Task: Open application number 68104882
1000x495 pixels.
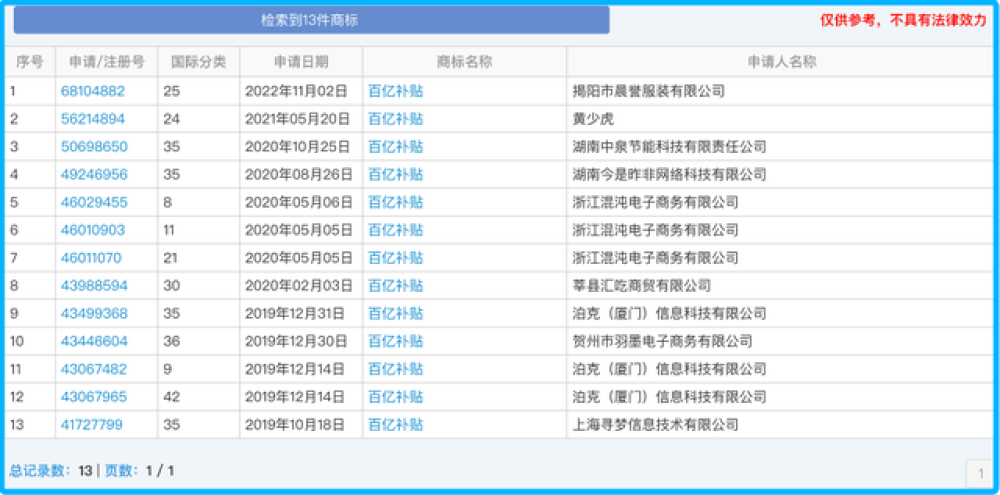Action: 93,91
